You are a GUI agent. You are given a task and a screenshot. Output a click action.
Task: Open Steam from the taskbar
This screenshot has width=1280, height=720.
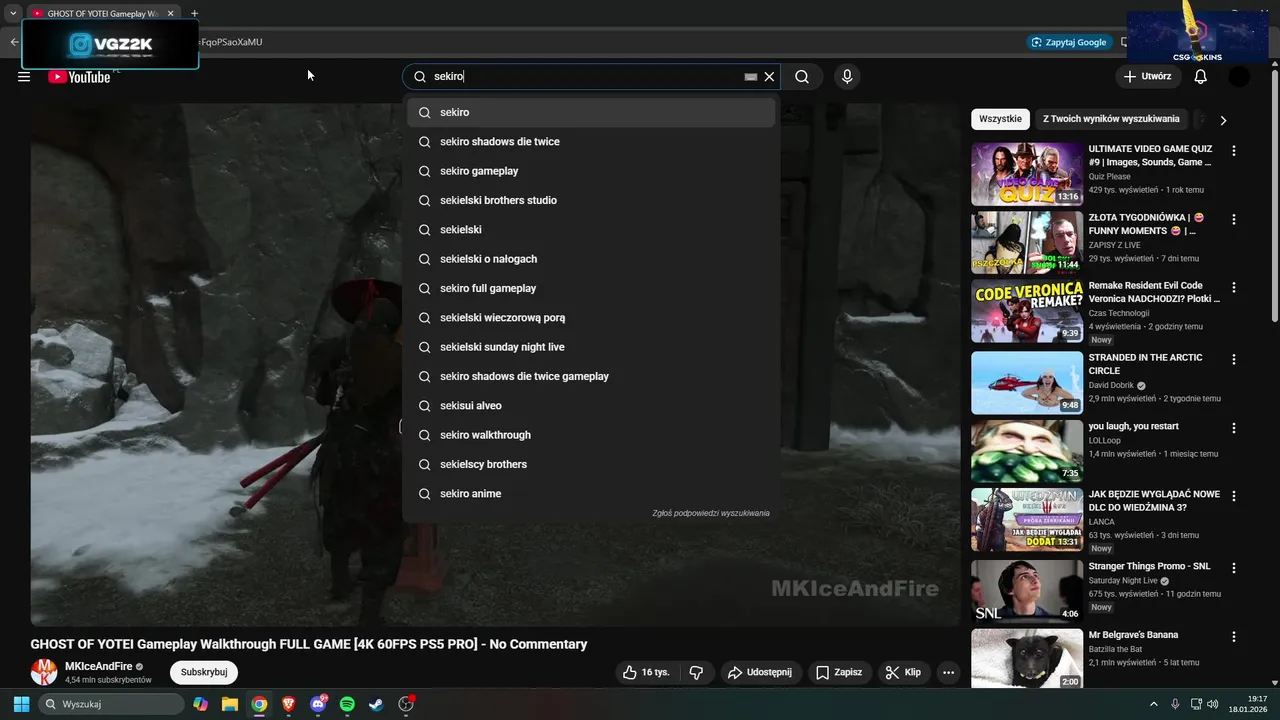(376, 704)
